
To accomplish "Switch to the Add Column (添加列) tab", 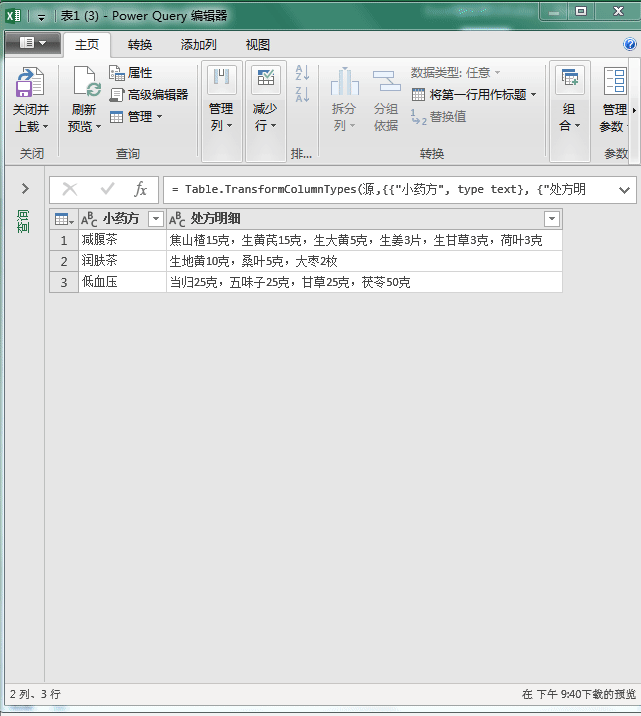I will click(x=198, y=45).
